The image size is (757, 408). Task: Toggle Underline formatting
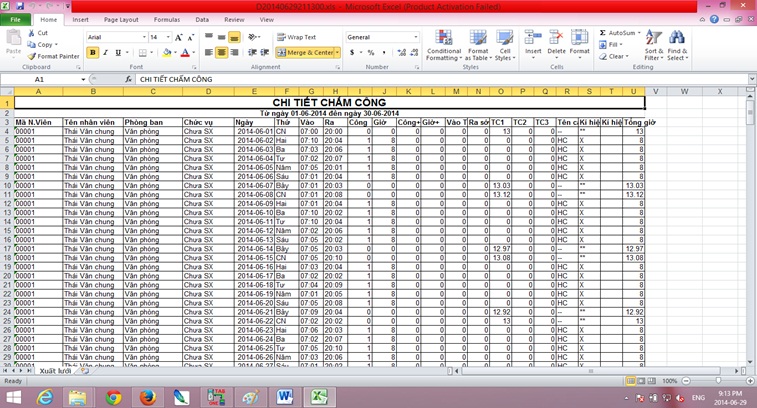point(118,53)
